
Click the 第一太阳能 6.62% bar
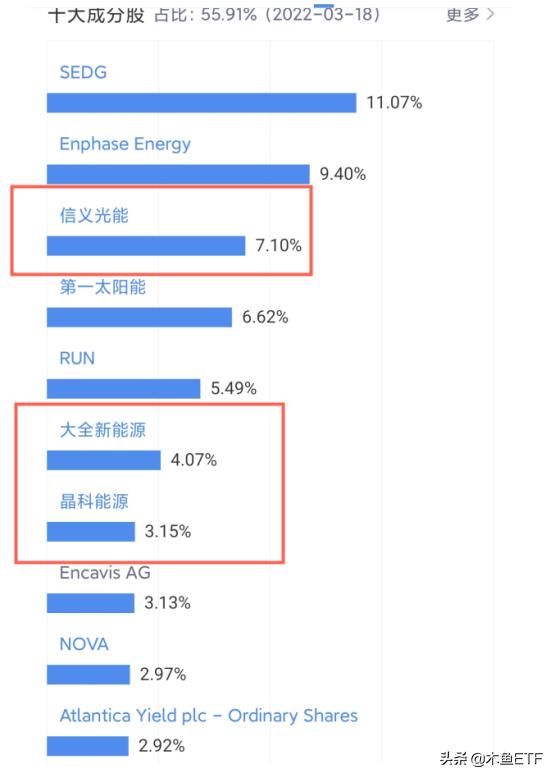(139, 317)
